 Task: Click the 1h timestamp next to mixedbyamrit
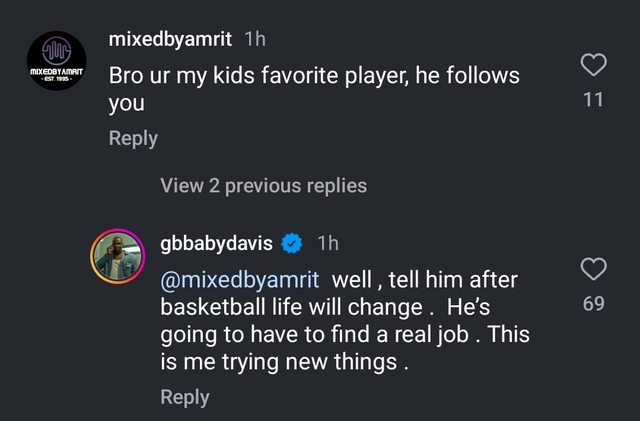click(x=255, y=39)
